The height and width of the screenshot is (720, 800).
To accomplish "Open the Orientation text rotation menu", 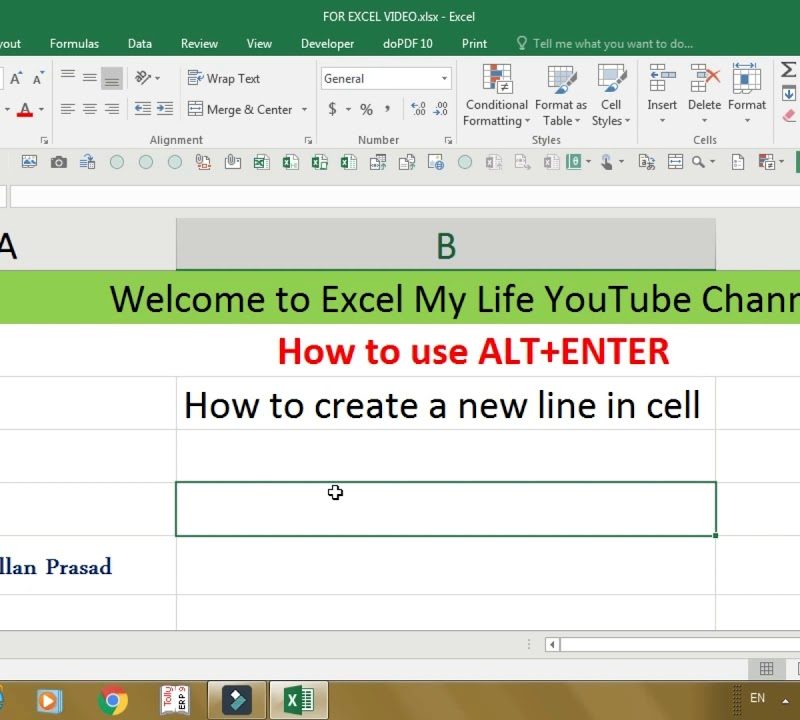I will [147, 78].
